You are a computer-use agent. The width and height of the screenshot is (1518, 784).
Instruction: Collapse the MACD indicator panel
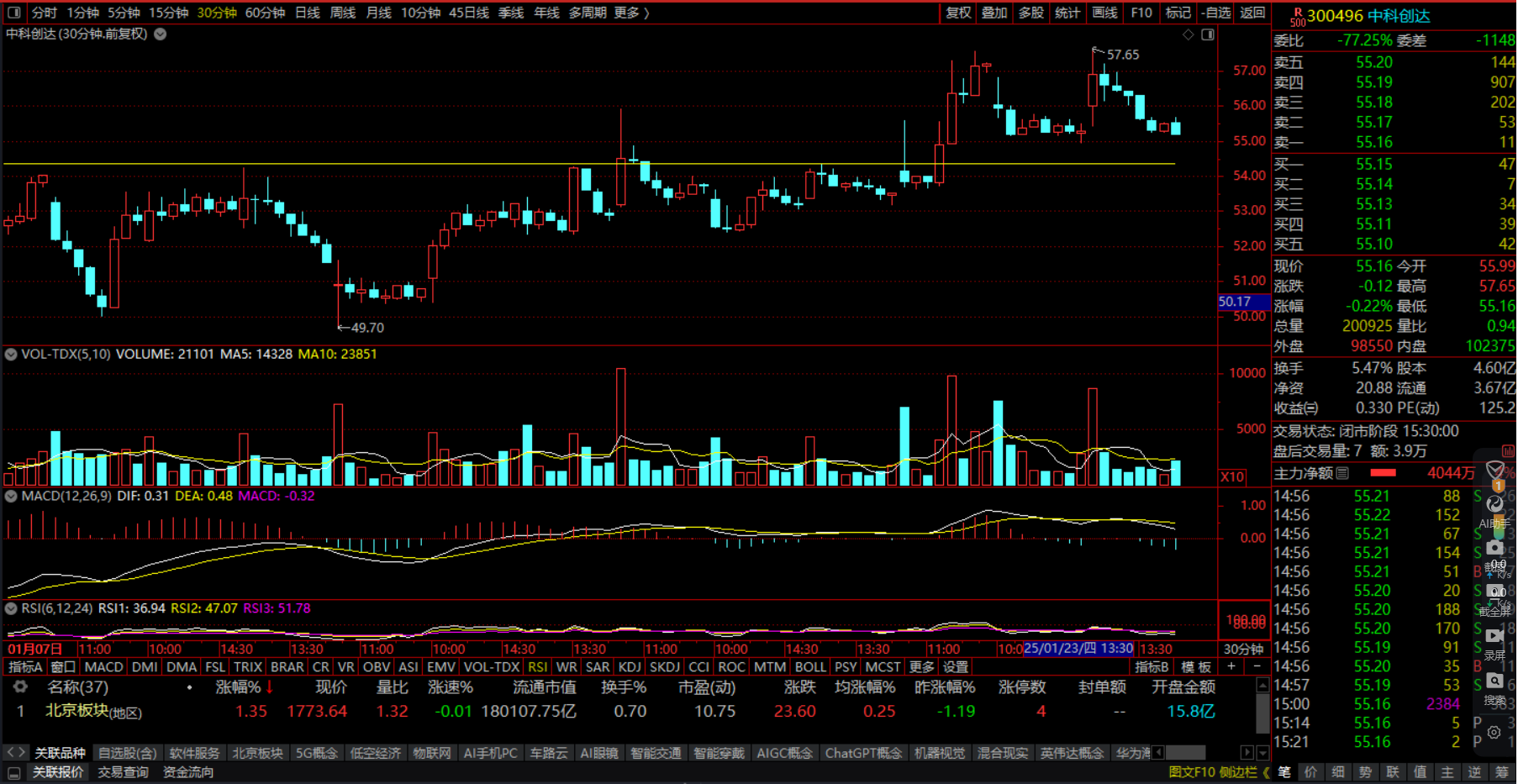pos(11,497)
